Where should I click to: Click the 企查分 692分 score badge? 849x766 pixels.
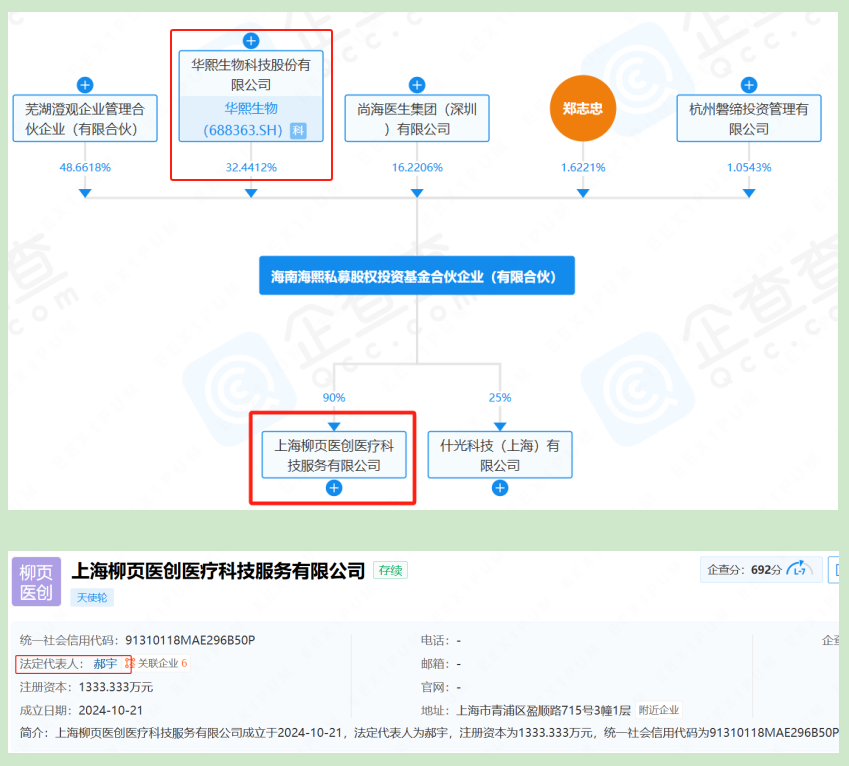(x=761, y=570)
